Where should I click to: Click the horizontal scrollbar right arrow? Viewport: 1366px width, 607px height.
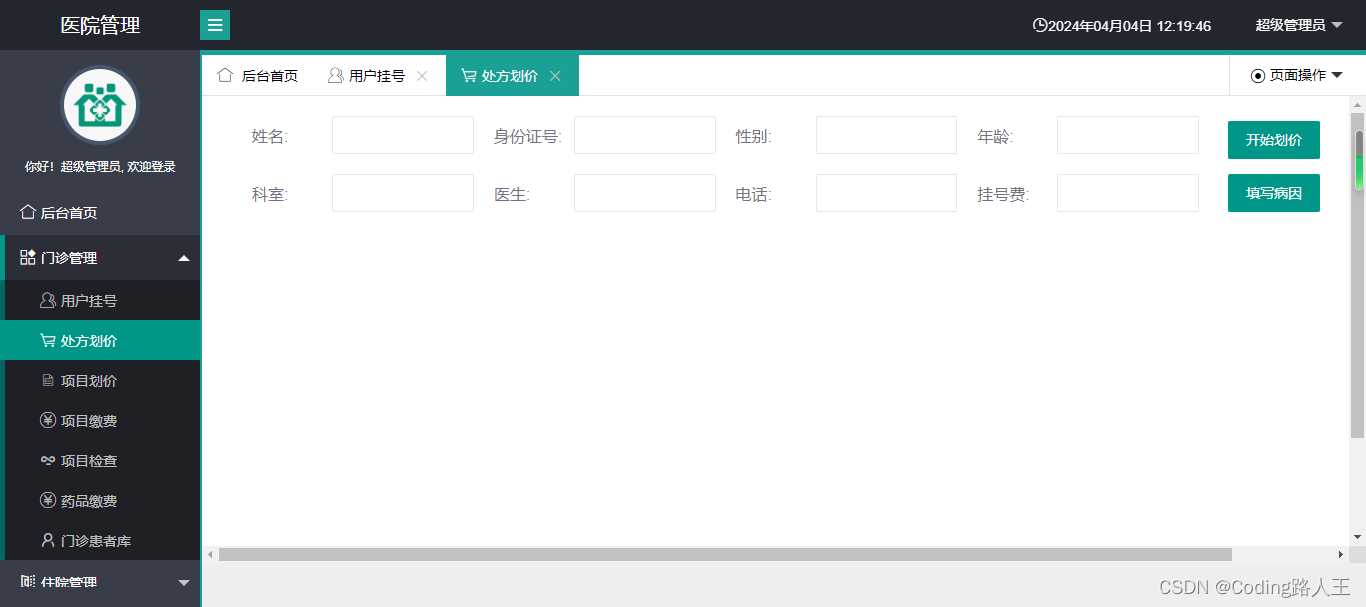1341,554
